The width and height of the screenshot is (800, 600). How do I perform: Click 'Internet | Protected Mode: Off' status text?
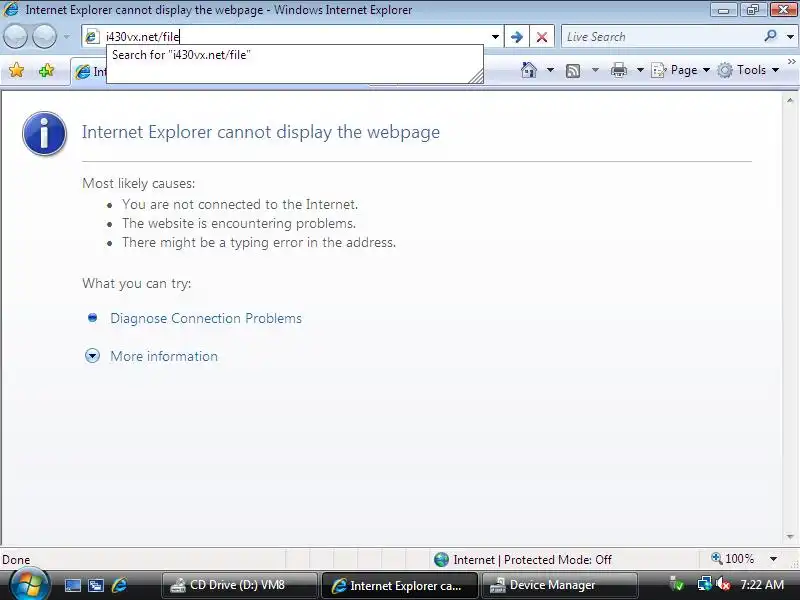(532, 560)
